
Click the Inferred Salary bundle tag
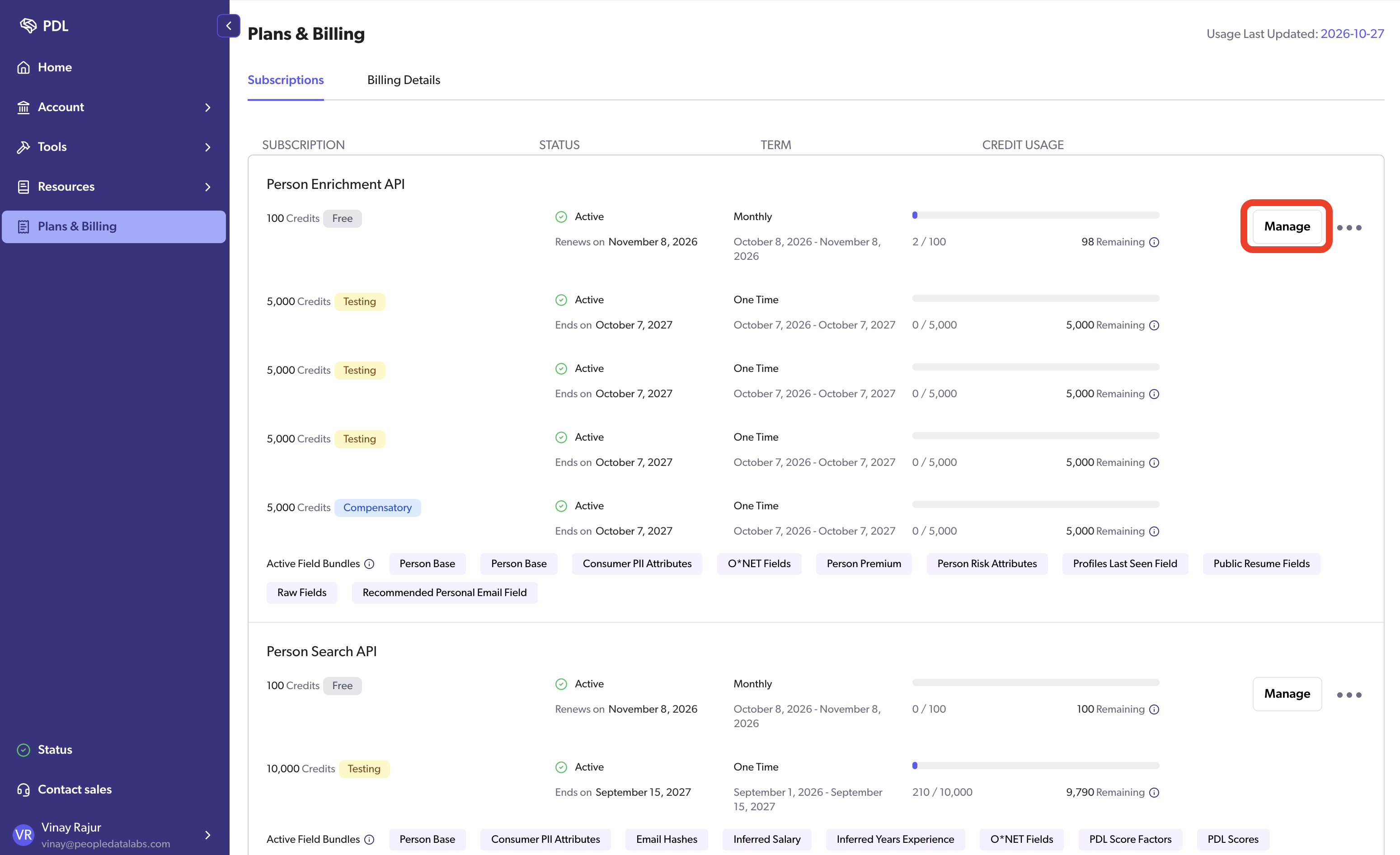point(766,840)
